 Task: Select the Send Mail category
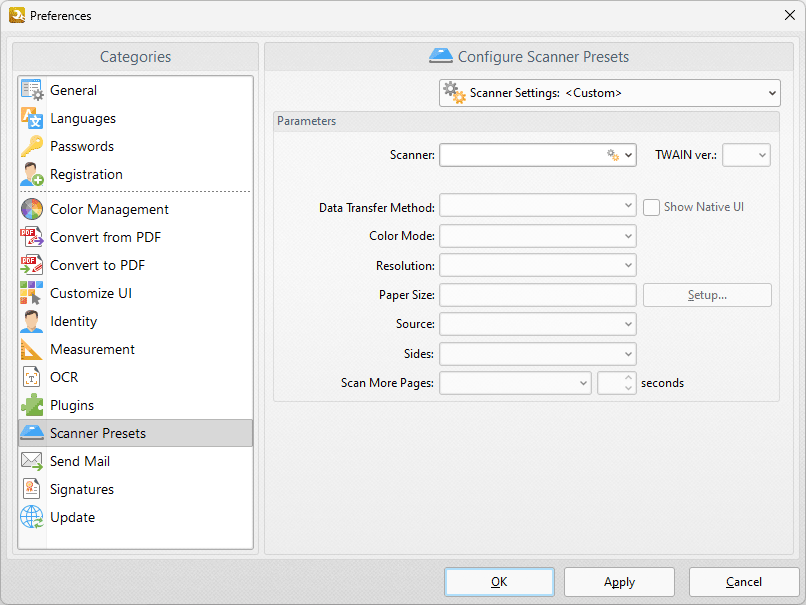coord(136,461)
